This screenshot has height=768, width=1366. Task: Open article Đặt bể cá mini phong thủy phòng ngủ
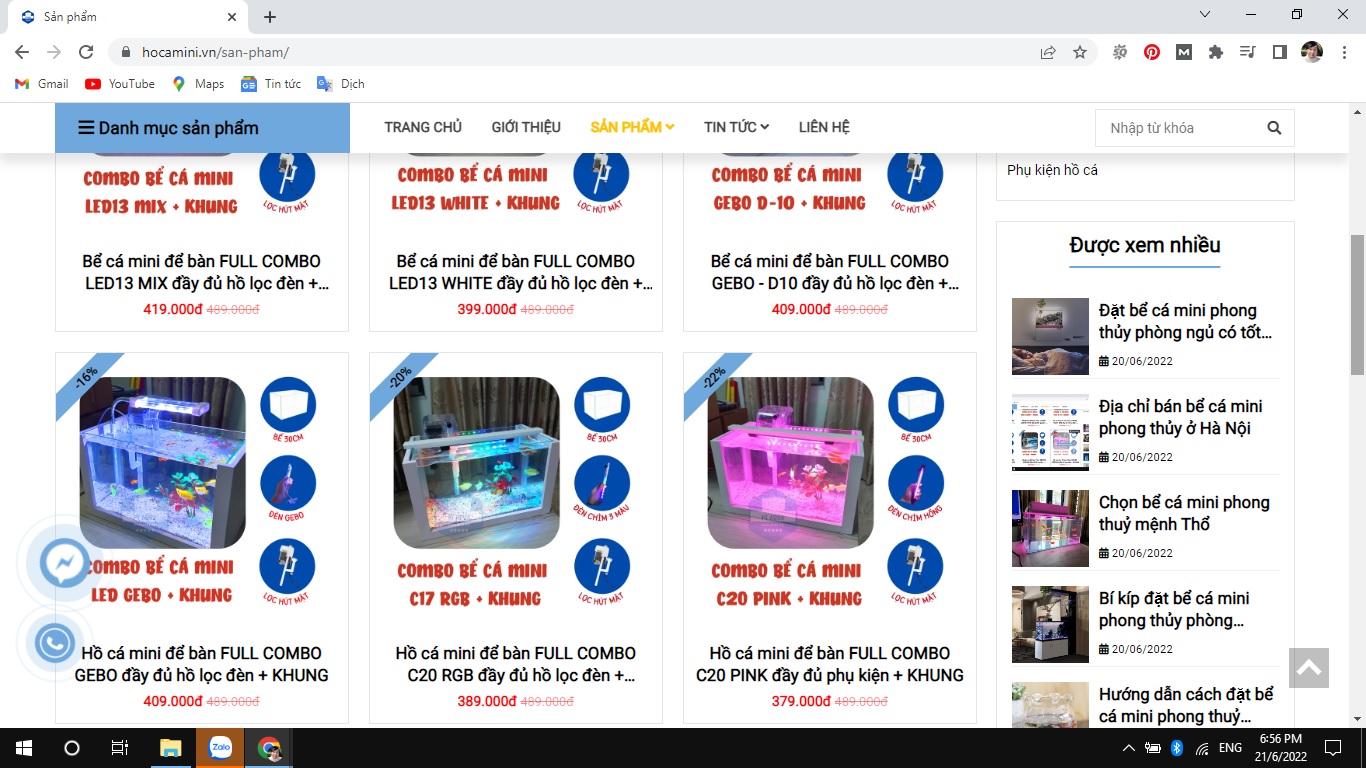pos(1185,321)
